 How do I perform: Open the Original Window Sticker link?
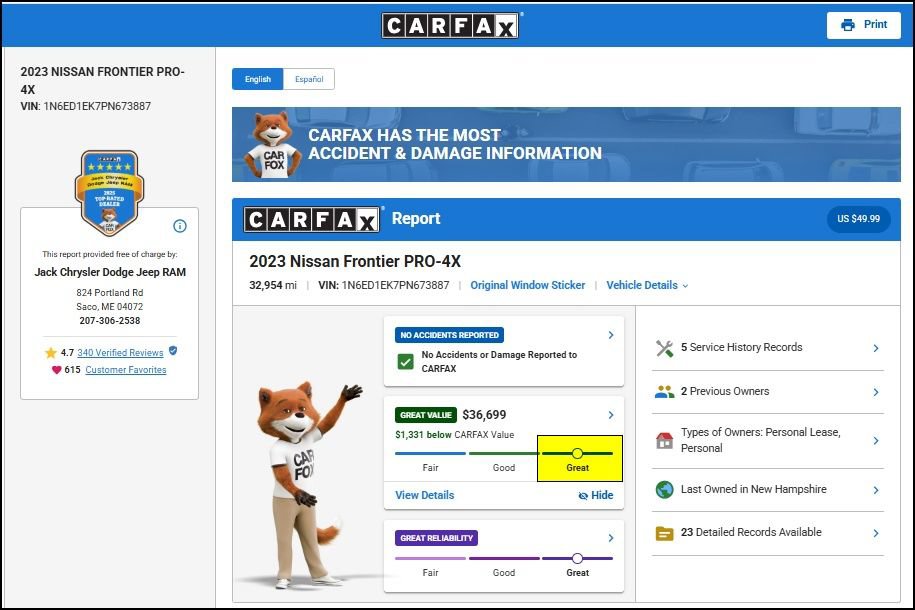pos(528,285)
